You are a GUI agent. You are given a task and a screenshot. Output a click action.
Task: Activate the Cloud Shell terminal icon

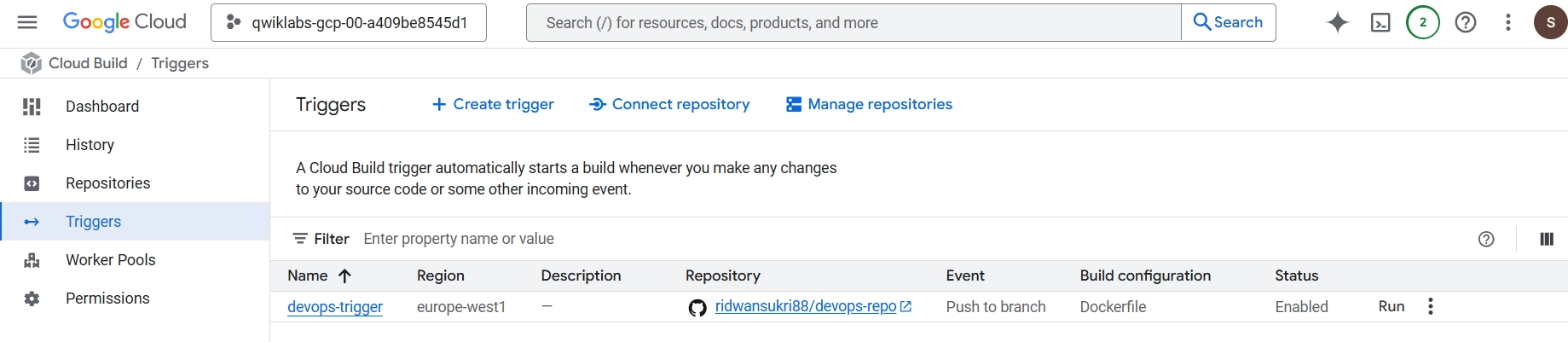tap(1380, 23)
